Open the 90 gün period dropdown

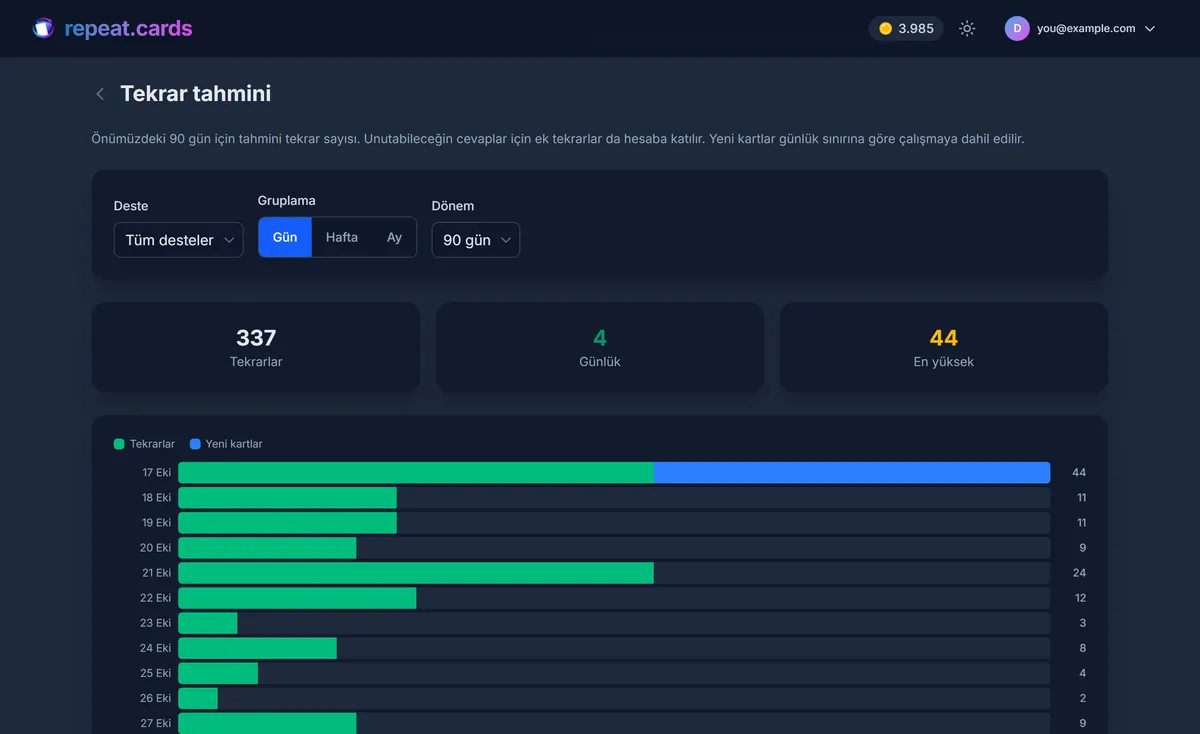(x=475, y=240)
